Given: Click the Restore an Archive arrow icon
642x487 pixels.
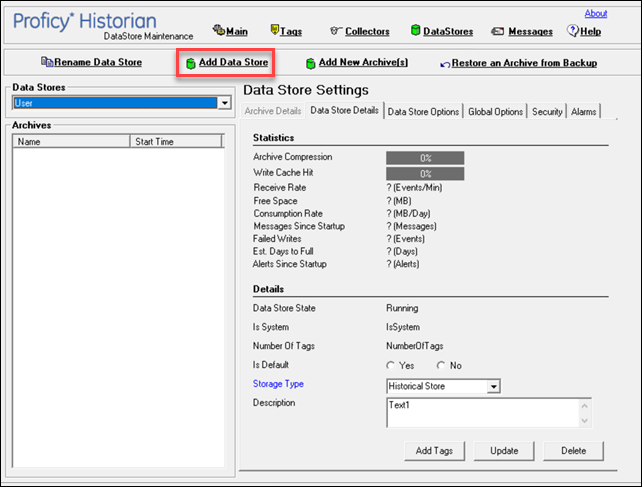Looking at the screenshot, I should click(x=445, y=64).
